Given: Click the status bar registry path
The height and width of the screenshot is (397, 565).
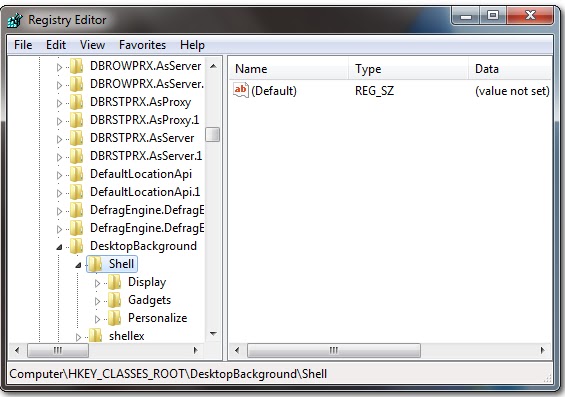Looking at the screenshot, I should (x=168, y=374).
